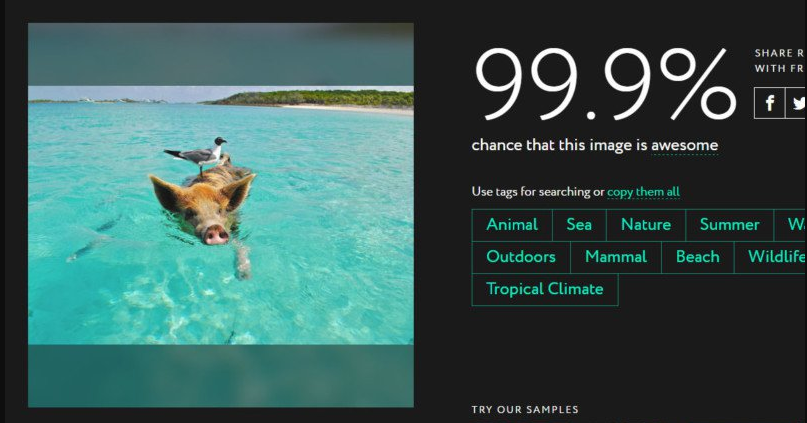The width and height of the screenshot is (807, 423).
Task: Click the seagull on the pig's back
Action: [198, 153]
